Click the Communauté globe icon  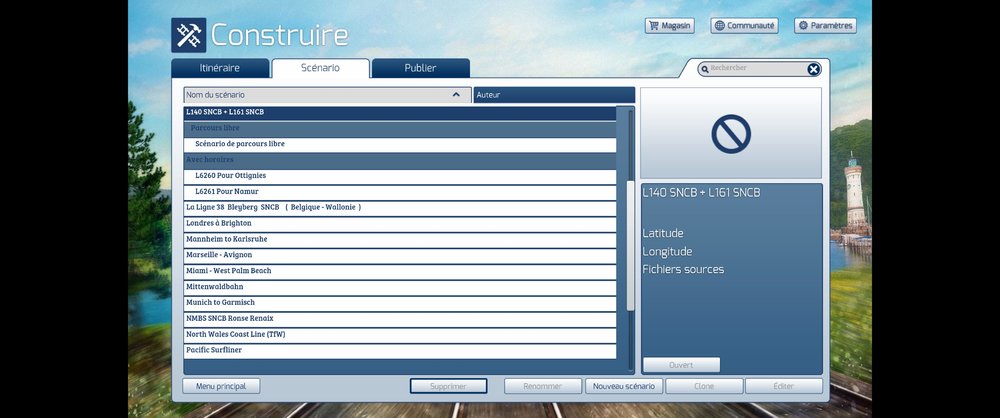click(719, 26)
